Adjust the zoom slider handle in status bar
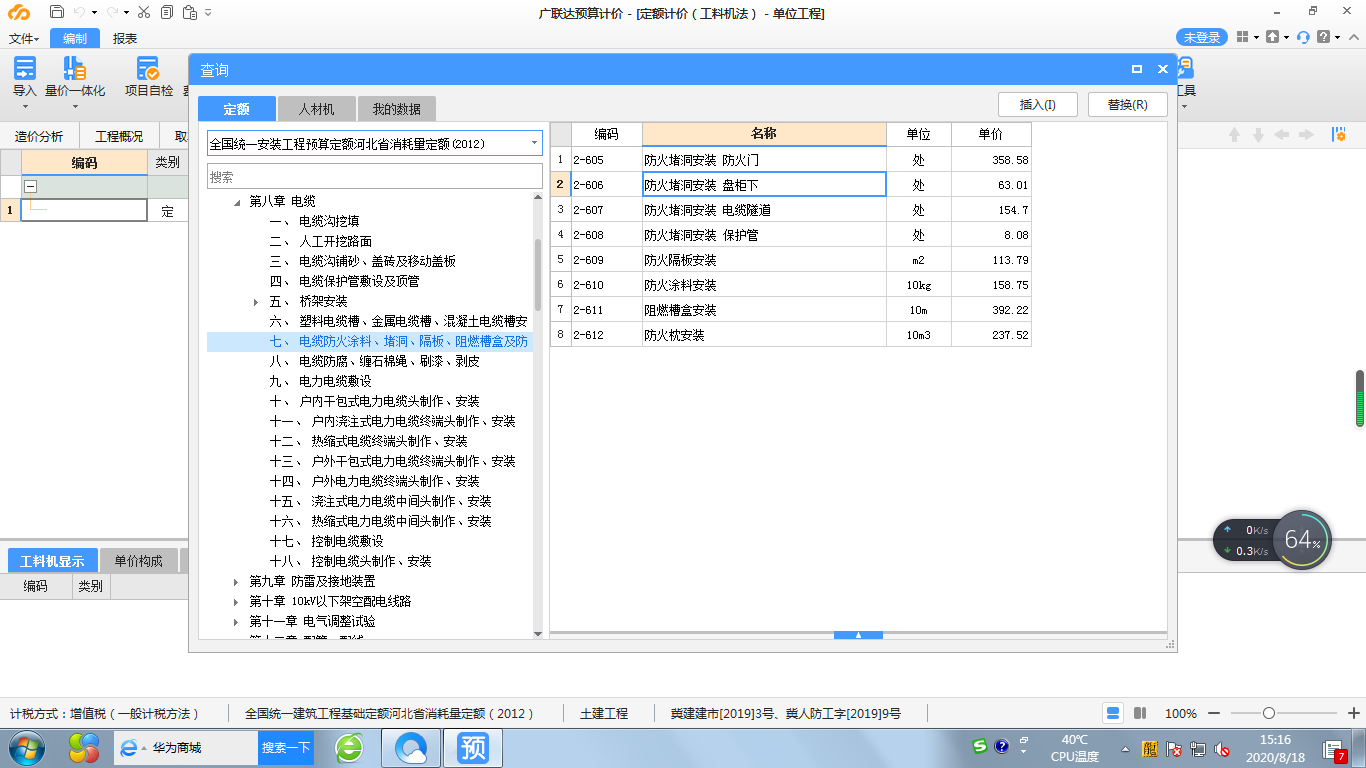 pos(1269,713)
